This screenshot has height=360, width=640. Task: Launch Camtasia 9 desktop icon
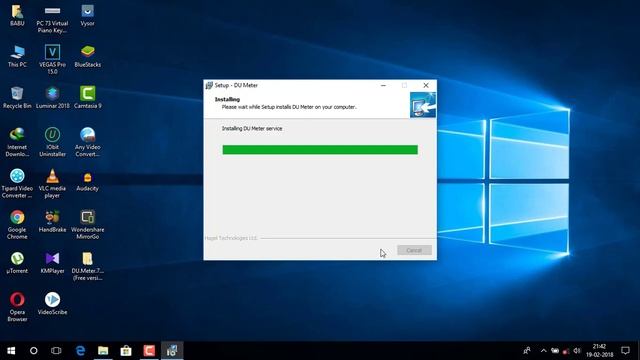click(x=87, y=98)
